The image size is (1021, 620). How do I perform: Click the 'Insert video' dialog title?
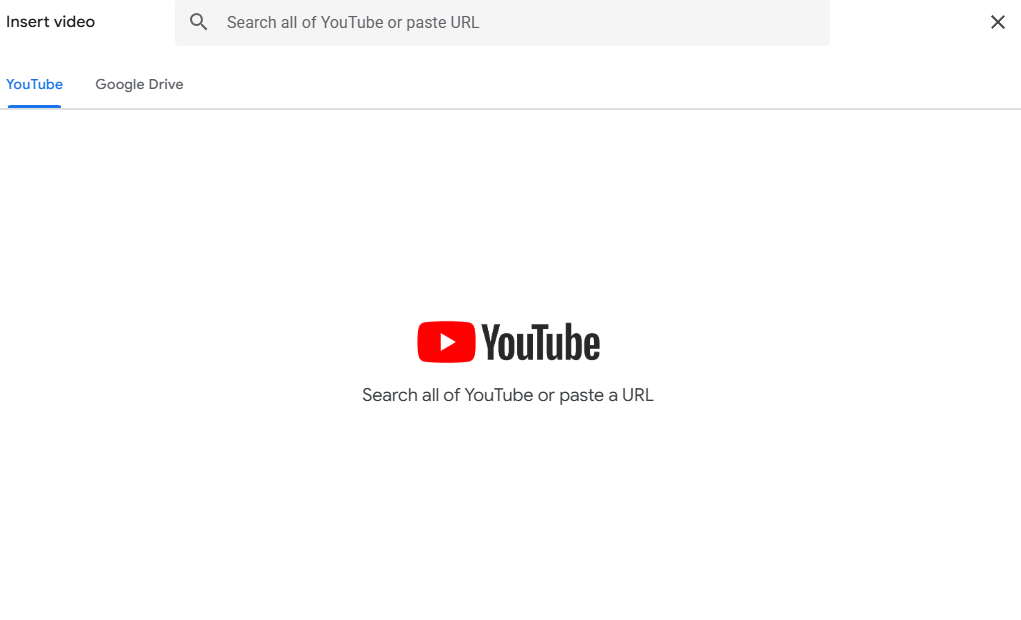pyautogui.click(x=50, y=22)
